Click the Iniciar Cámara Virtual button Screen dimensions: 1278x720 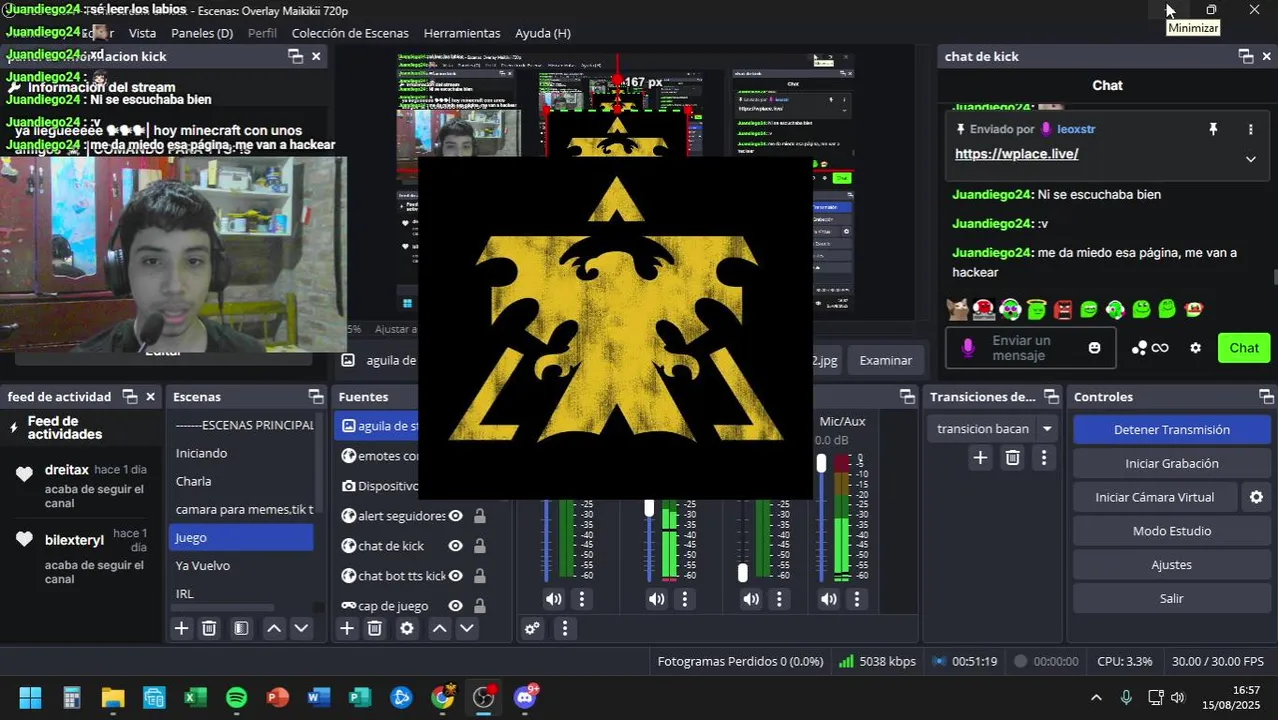[x=1154, y=497]
